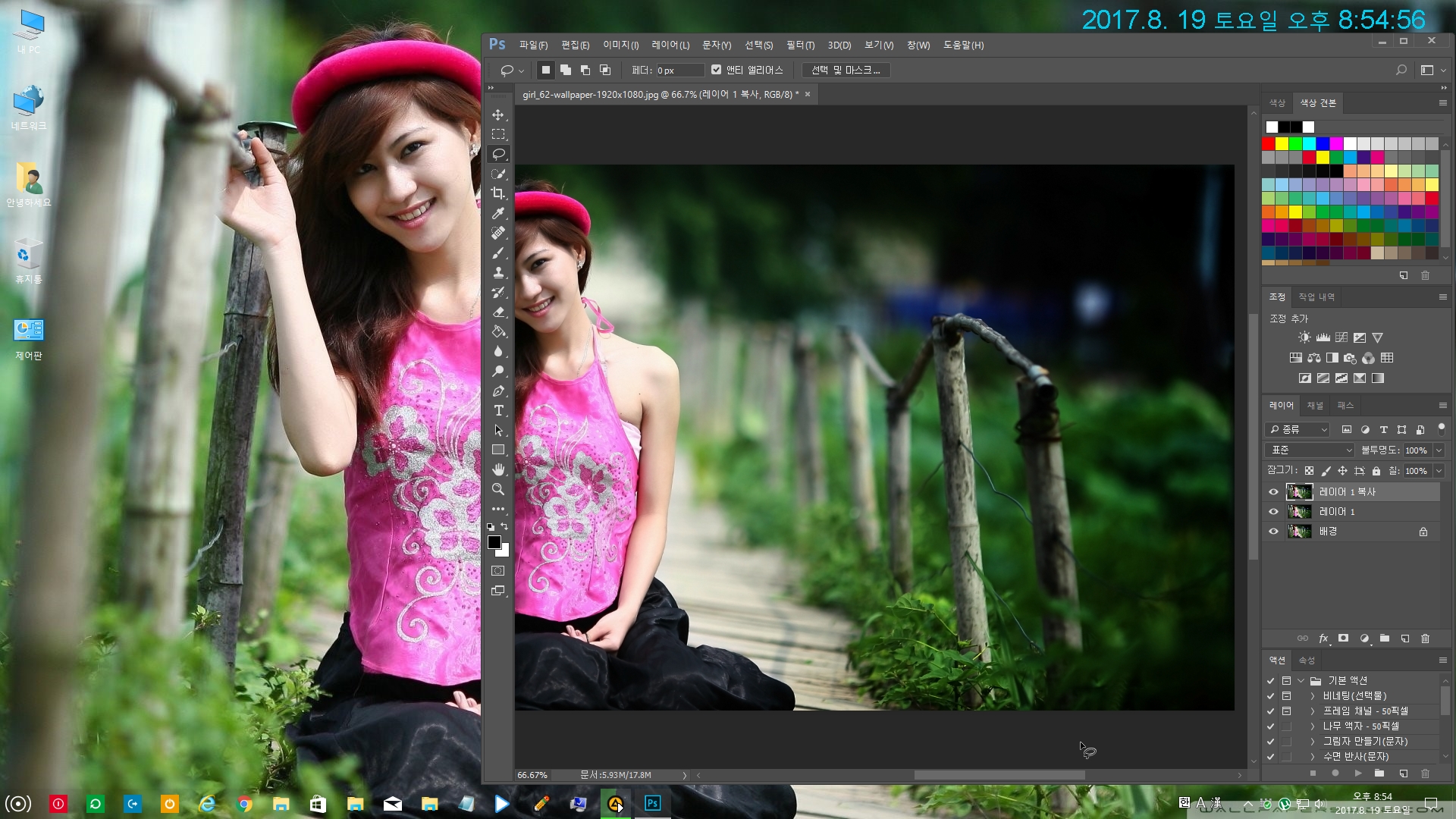Hide the 레이어 1 layer
The height and width of the screenshot is (819, 1456).
(x=1273, y=512)
